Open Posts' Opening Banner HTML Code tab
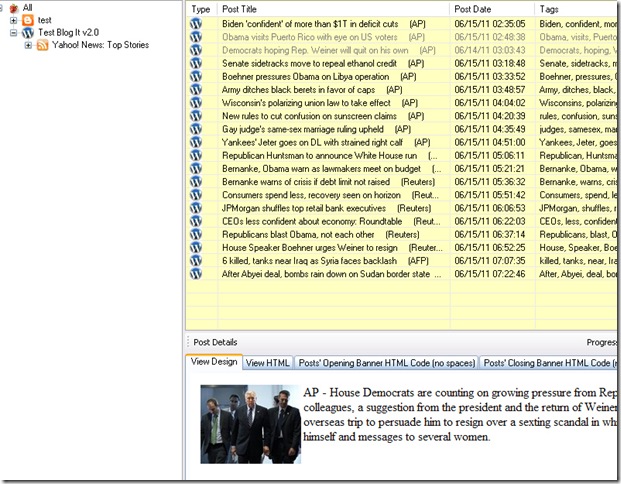 pyautogui.click(x=387, y=363)
